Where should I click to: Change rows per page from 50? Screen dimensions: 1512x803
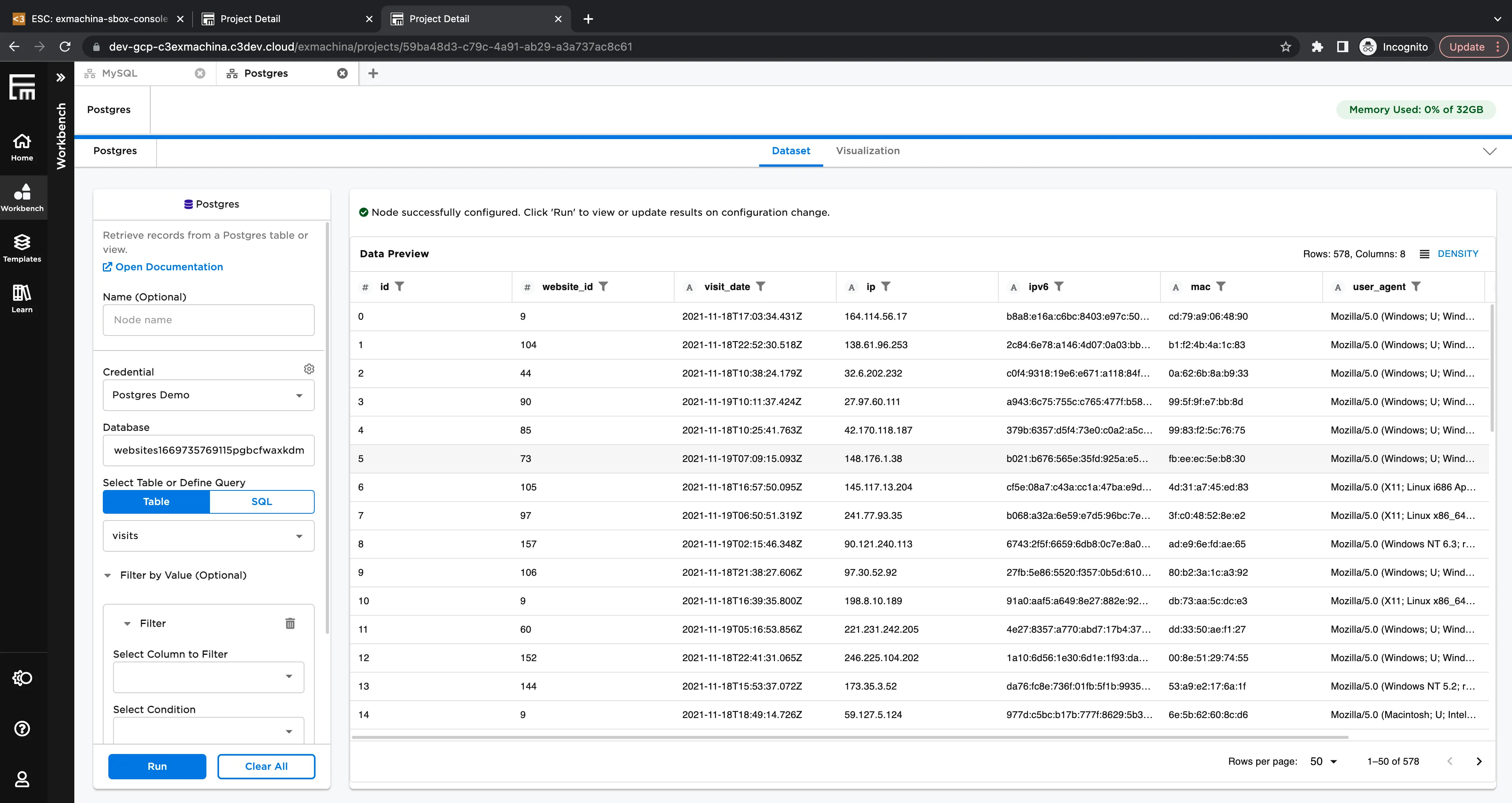1323,761
